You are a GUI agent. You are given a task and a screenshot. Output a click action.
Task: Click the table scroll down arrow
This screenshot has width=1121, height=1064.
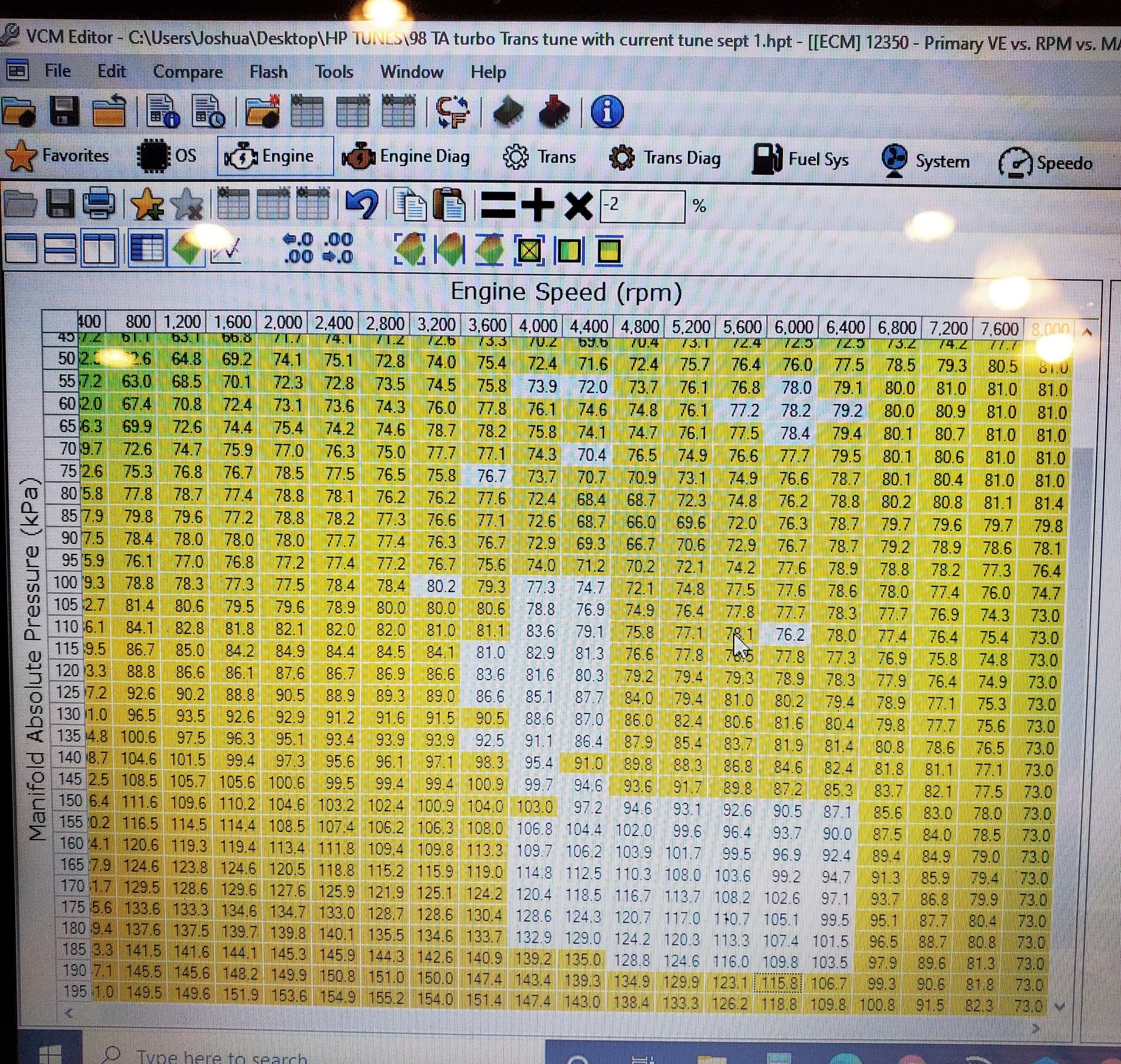(1058, 1006)
